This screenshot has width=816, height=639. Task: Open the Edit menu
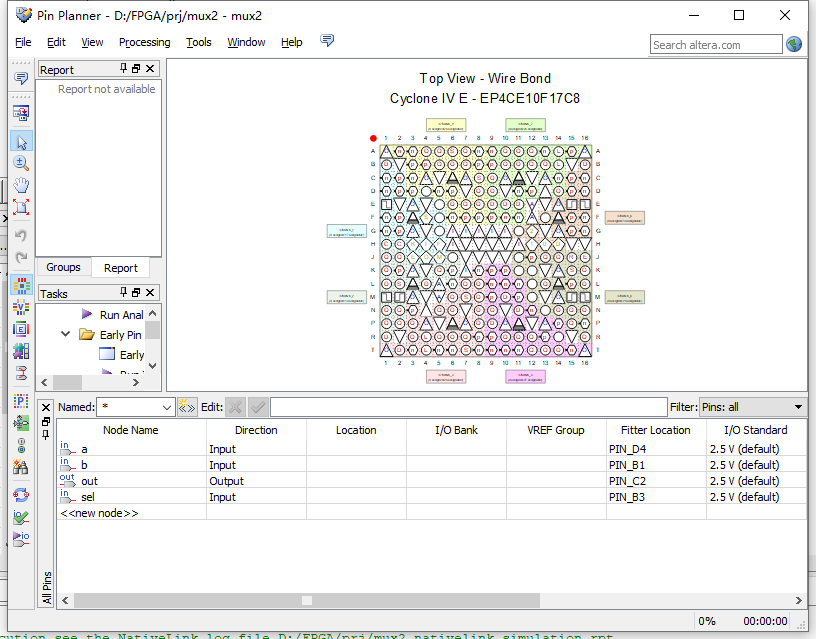point(56,42)
